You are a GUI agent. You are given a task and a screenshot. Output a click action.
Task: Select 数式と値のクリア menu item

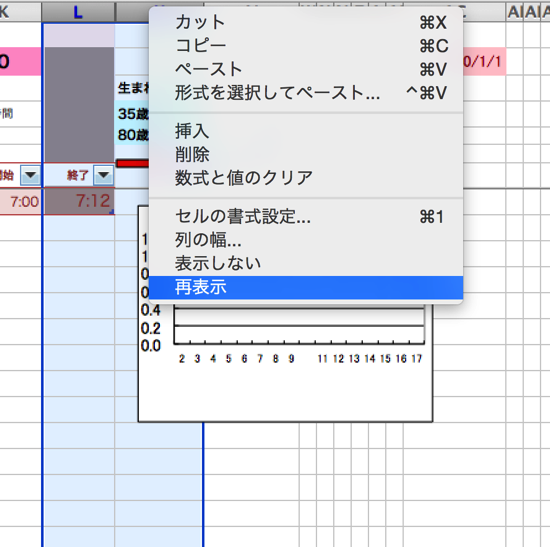point(306,178)
